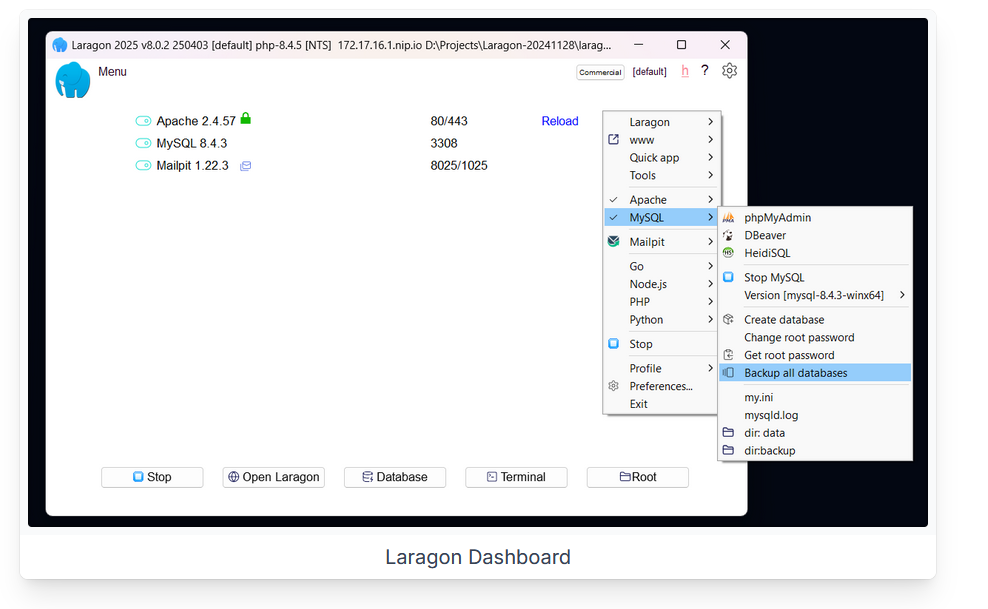Open my.ini configuration file entry
Viewport: 988px width, 609px height.
[758, 398]
